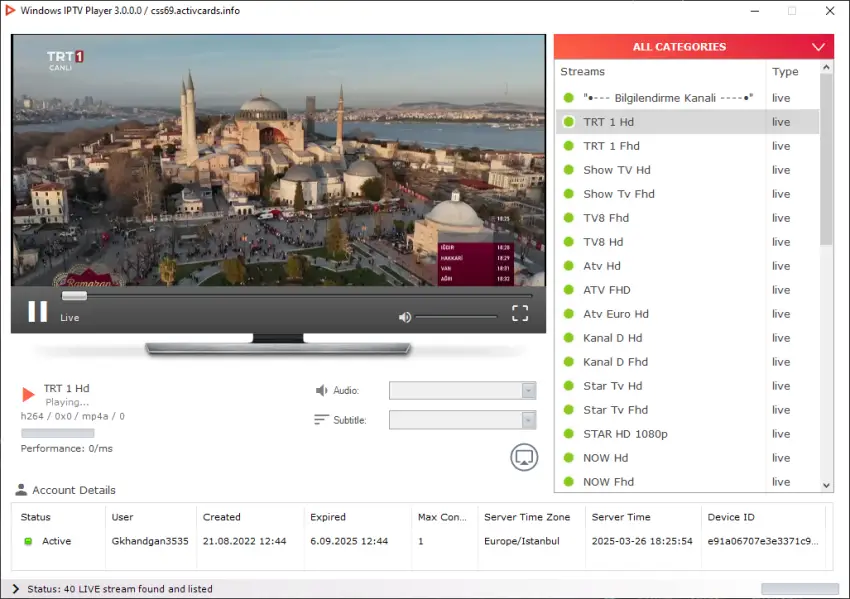This screenshot has width=850, height=599.
Task: Choose ATV FHD stream
Action: click(687, 290)
